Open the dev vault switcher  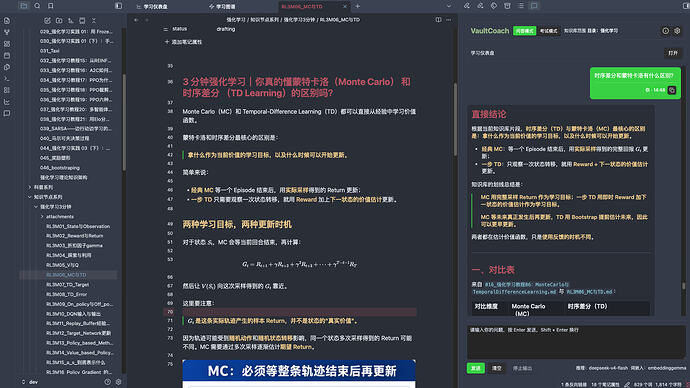pyautogui.click(x=30, y=382)
